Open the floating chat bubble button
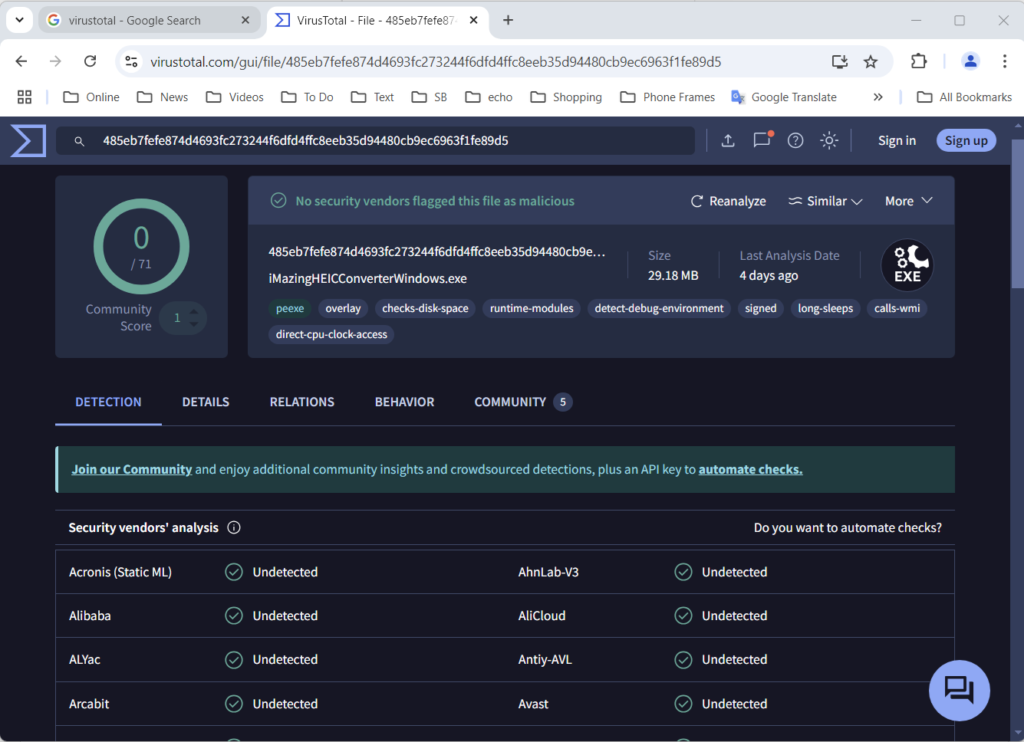1024x742 pixels. [959, 690]
